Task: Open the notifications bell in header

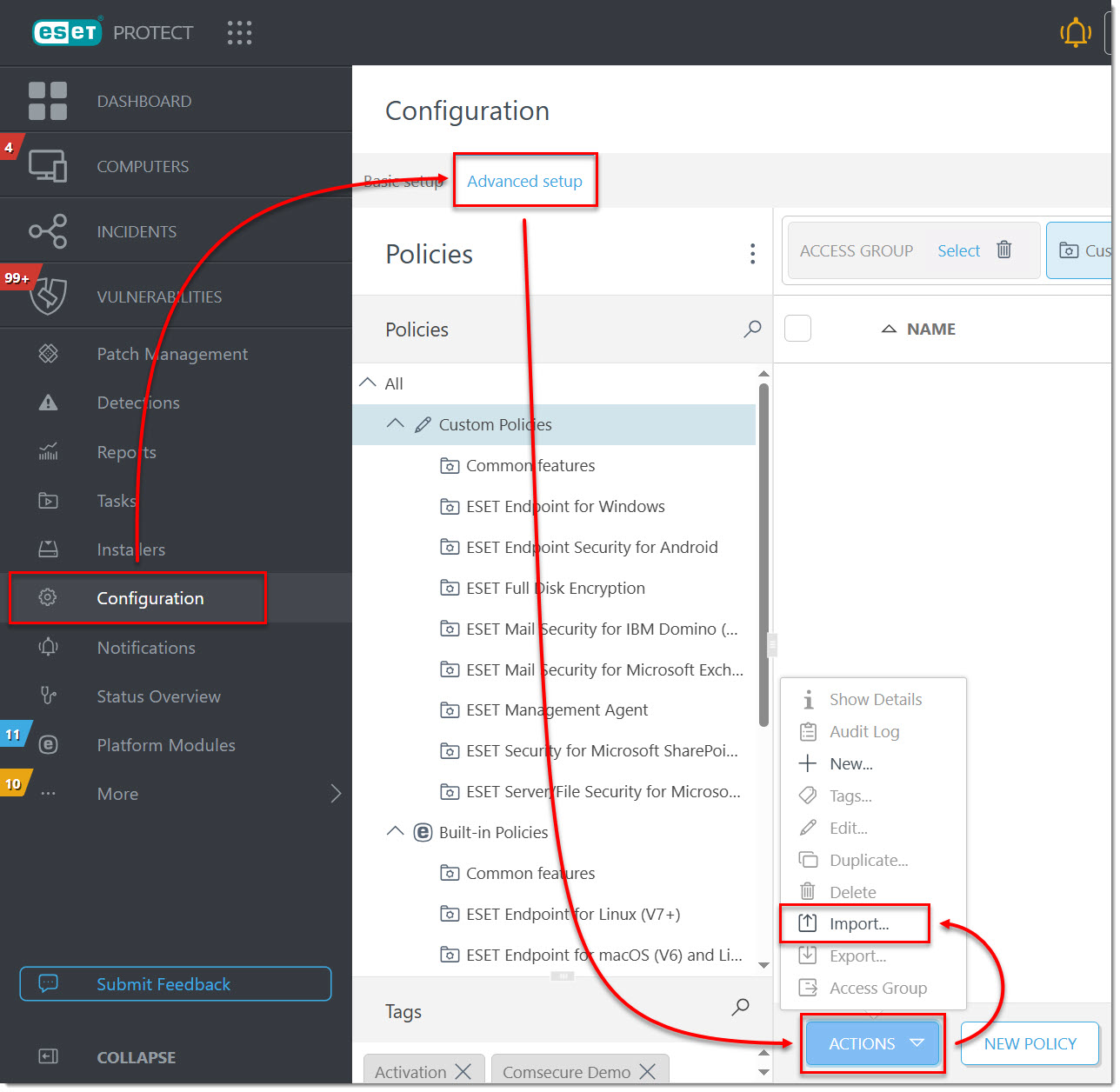Action: click(1076, 33)
